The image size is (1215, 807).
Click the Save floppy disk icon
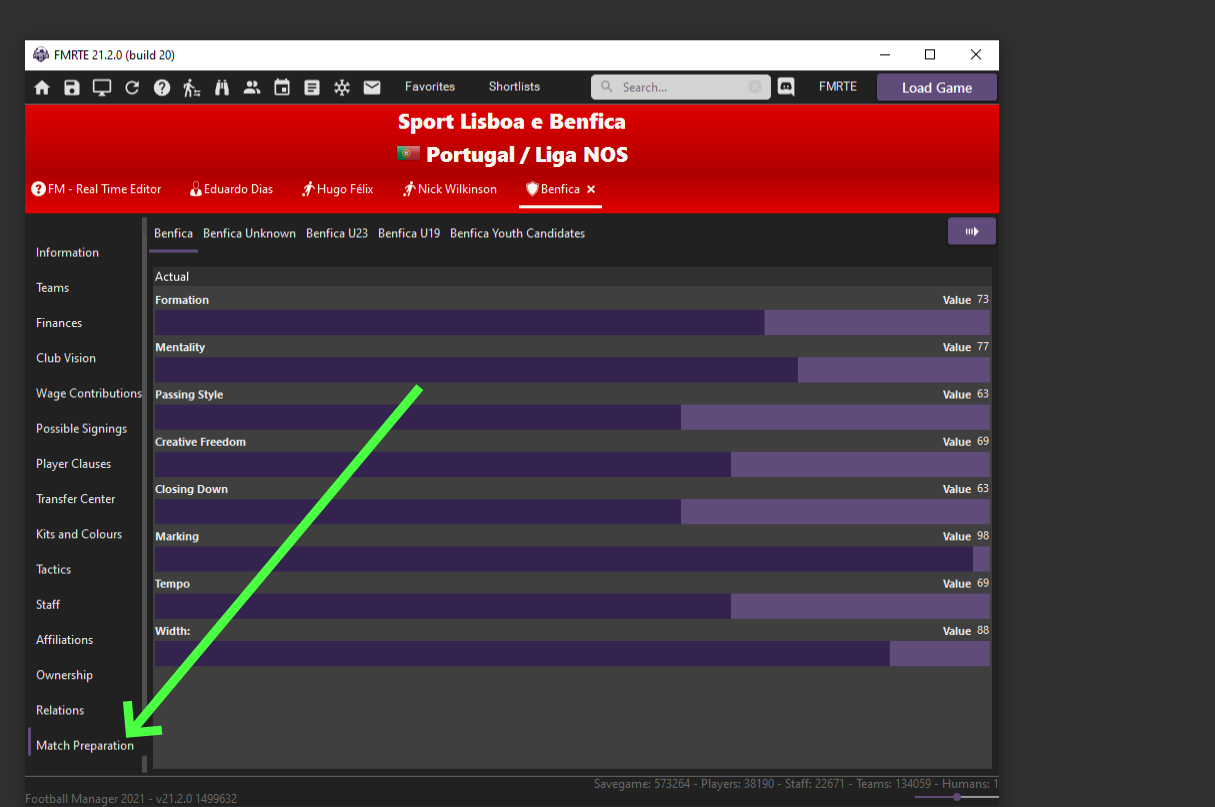click(x=72, y=88)
